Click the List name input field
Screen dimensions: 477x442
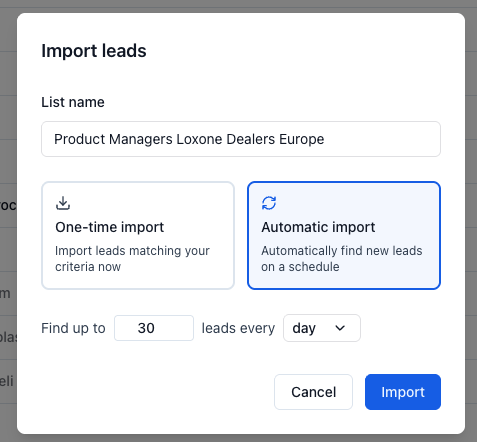click(241, 139)
